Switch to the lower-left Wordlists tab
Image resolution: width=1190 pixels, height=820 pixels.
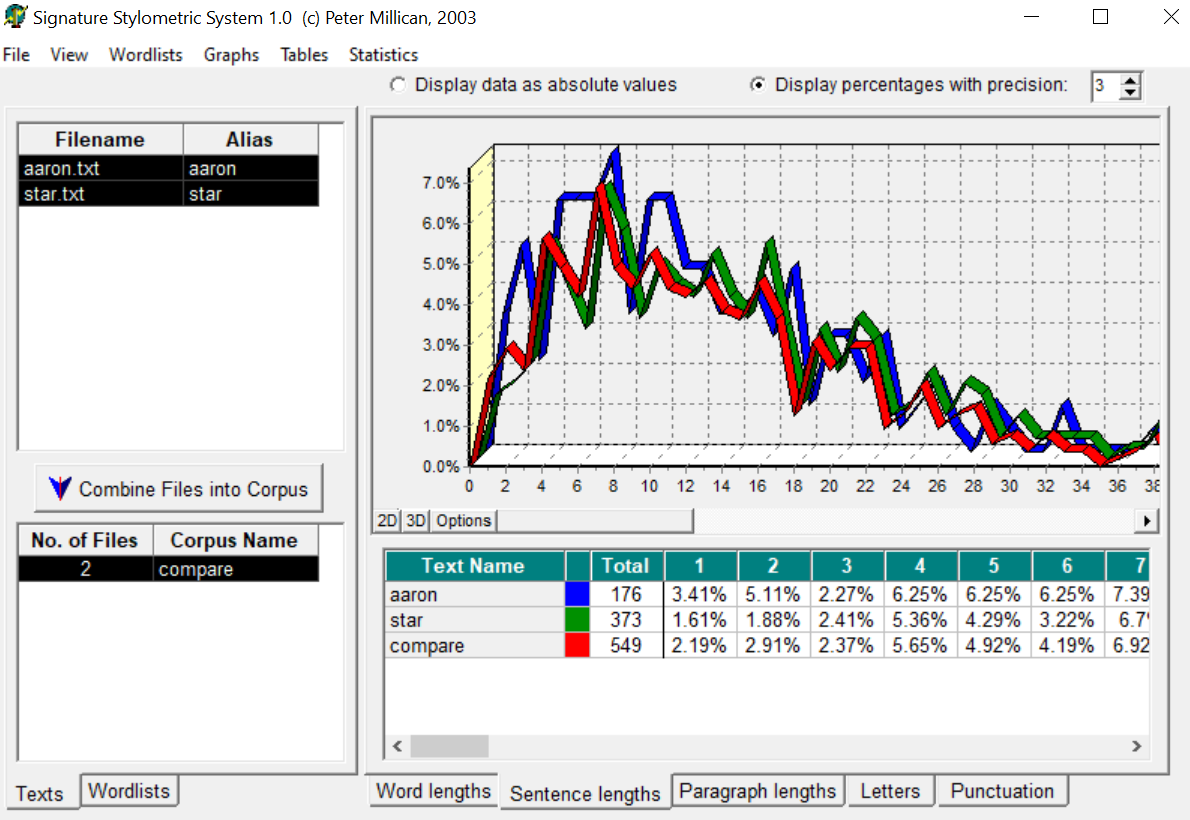click(x=129, y=790)
